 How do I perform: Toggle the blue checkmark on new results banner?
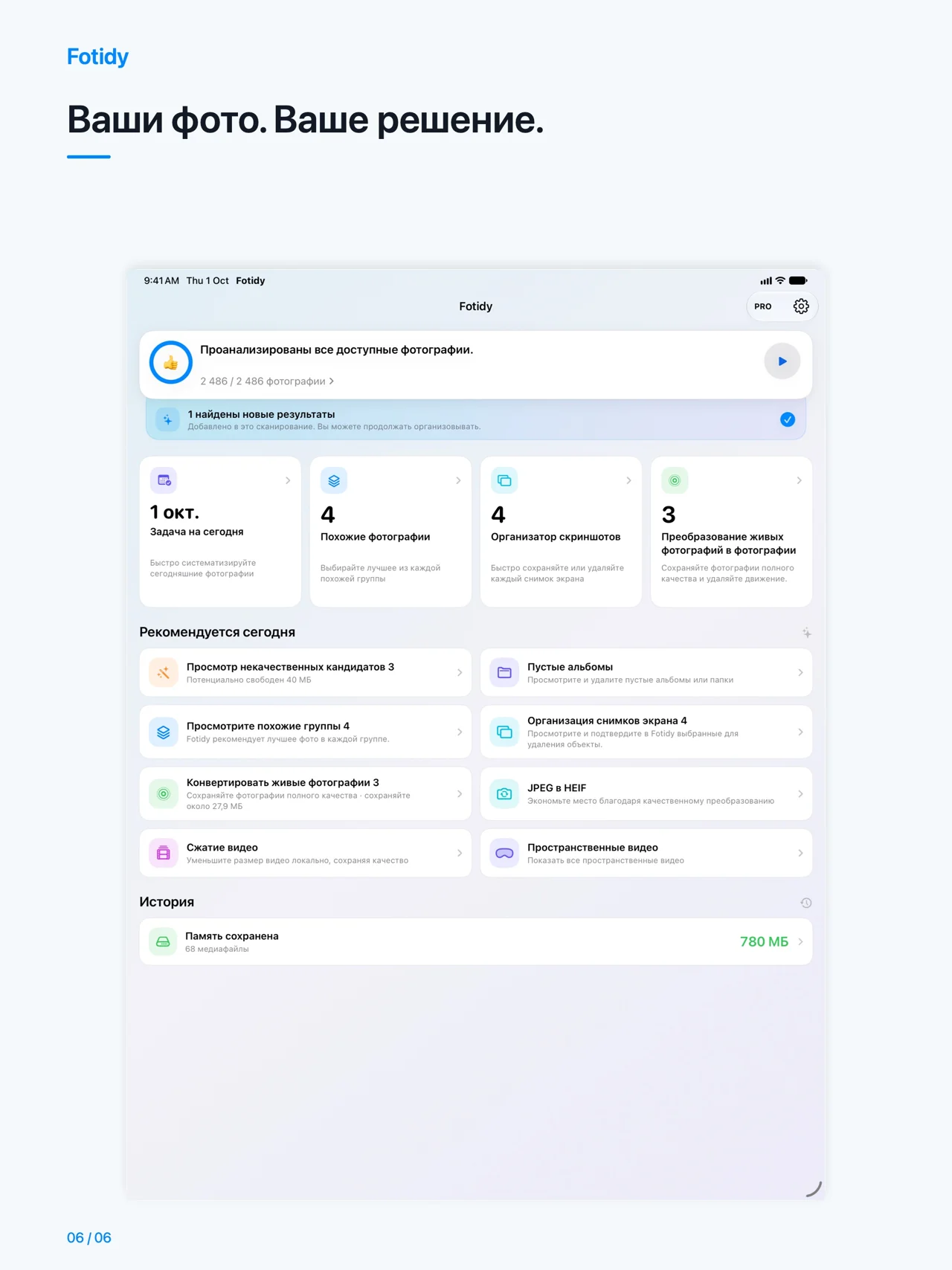point(788,420)
